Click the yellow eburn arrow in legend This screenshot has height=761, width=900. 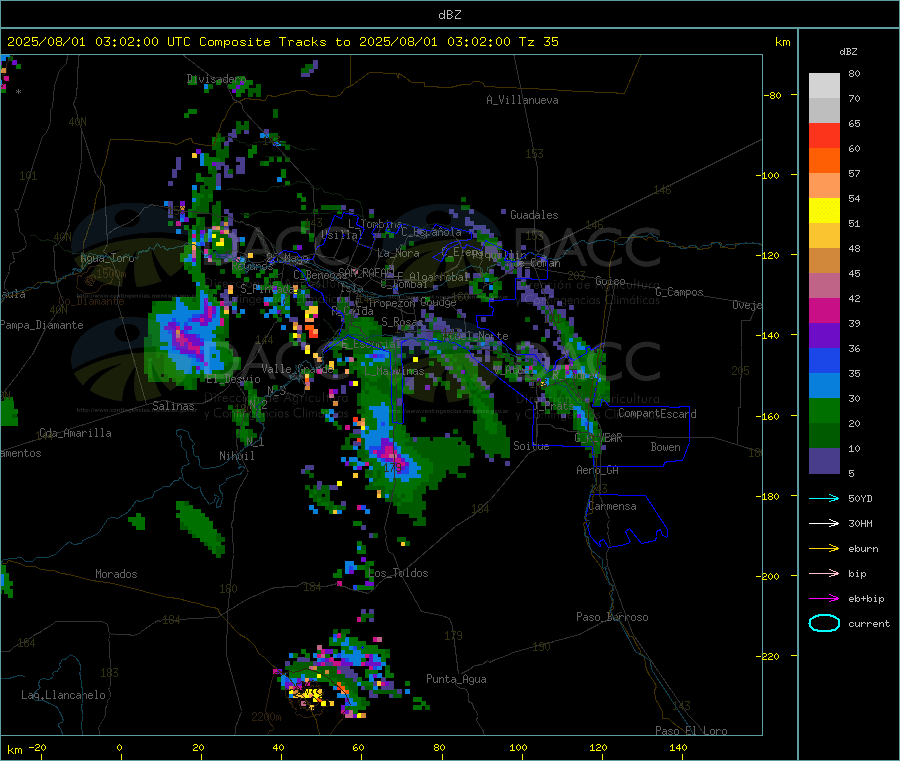[x=824, y=549]
